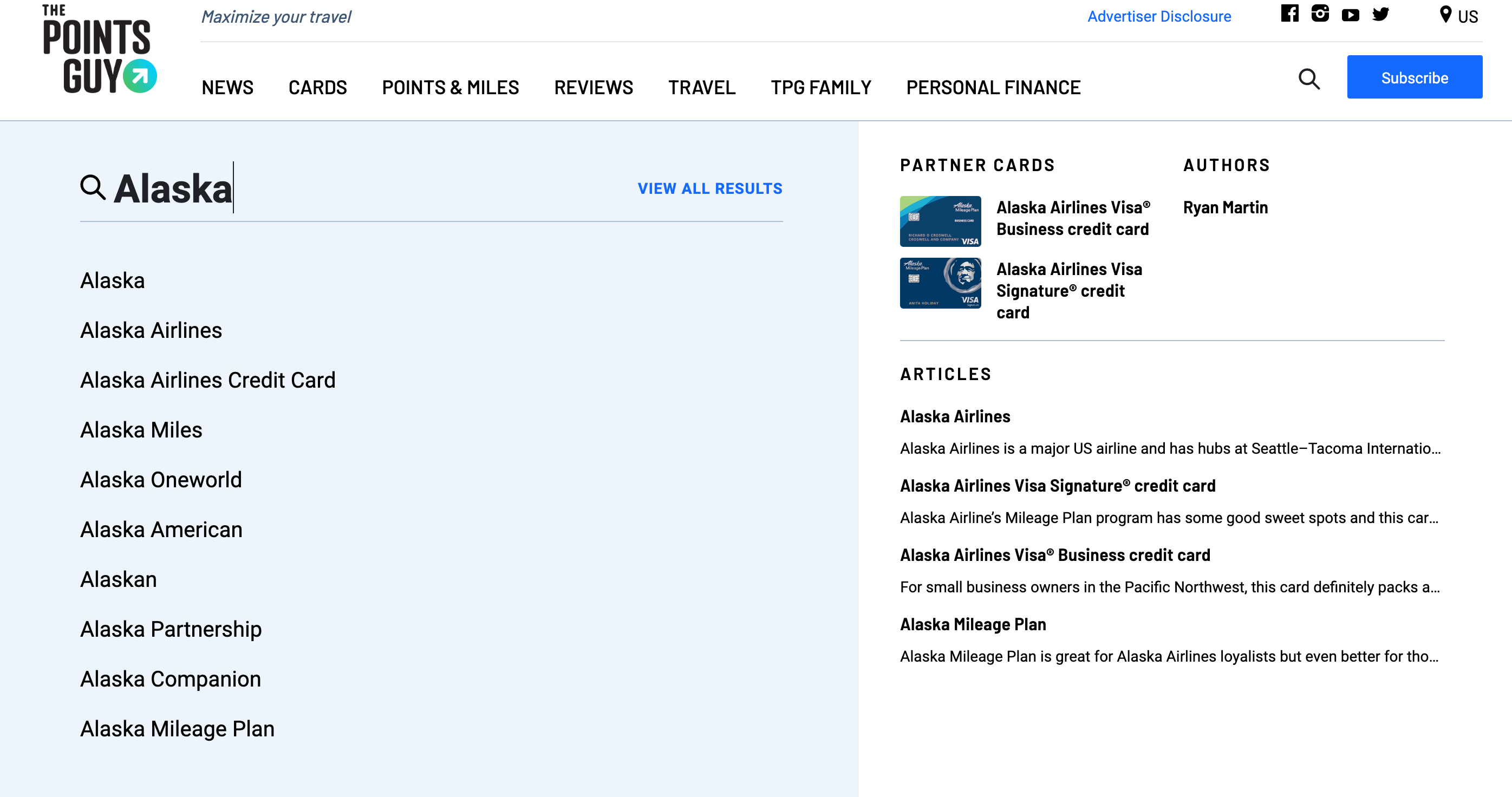Screen dimensions: 1512x797
Task: Click snippet 'For small business owners in the Pacific'
Action: (x=1170, y=587)
